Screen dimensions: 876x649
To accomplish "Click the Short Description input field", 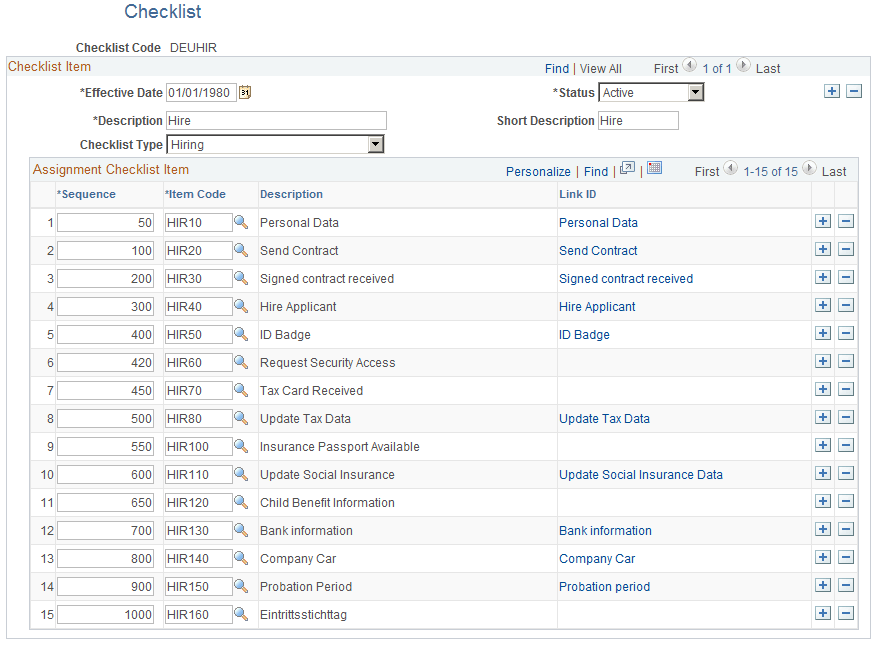I will (x=638, y=121).
